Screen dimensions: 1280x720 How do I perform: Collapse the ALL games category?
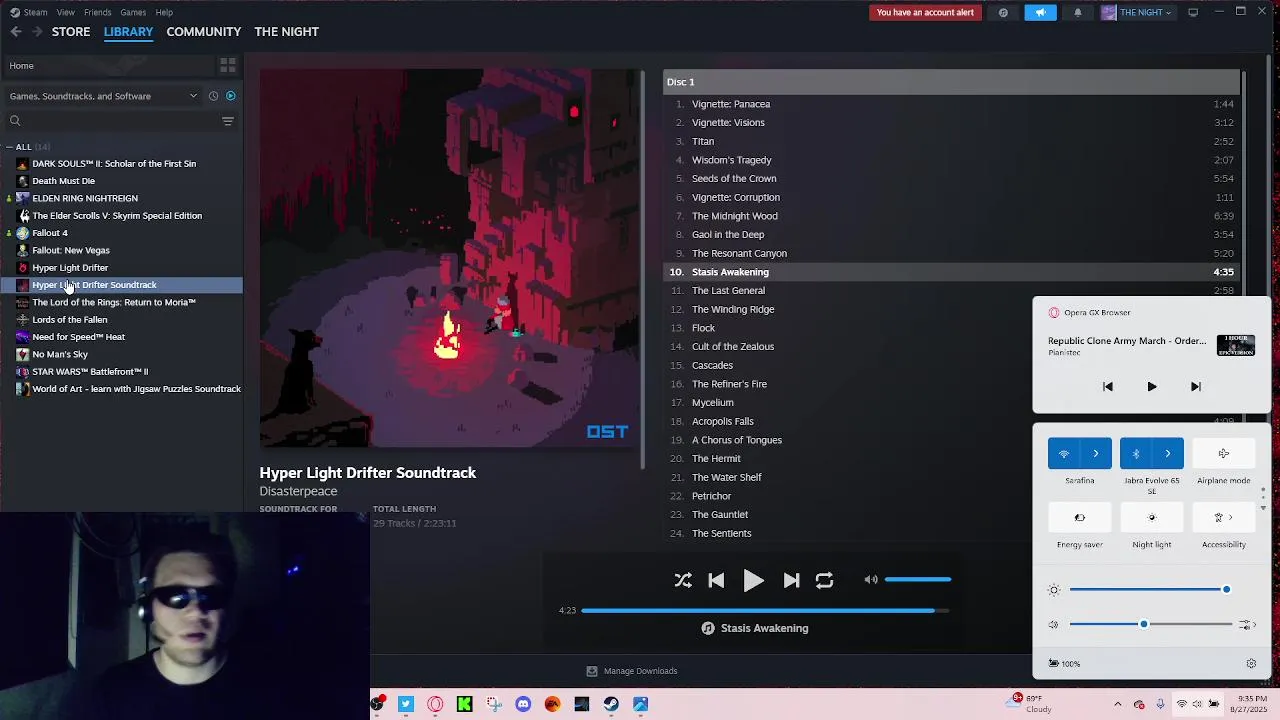[10, 147]
